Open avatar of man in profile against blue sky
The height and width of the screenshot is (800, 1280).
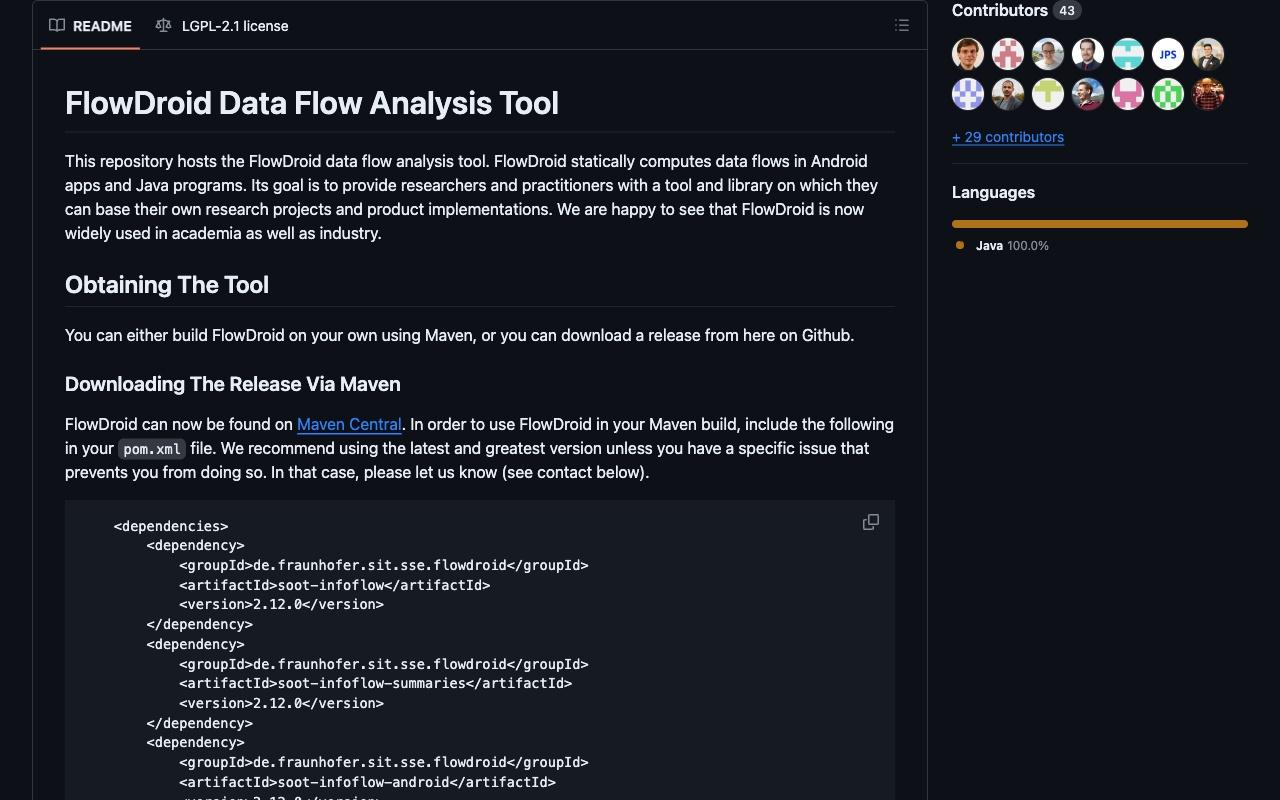point(1088,94)
